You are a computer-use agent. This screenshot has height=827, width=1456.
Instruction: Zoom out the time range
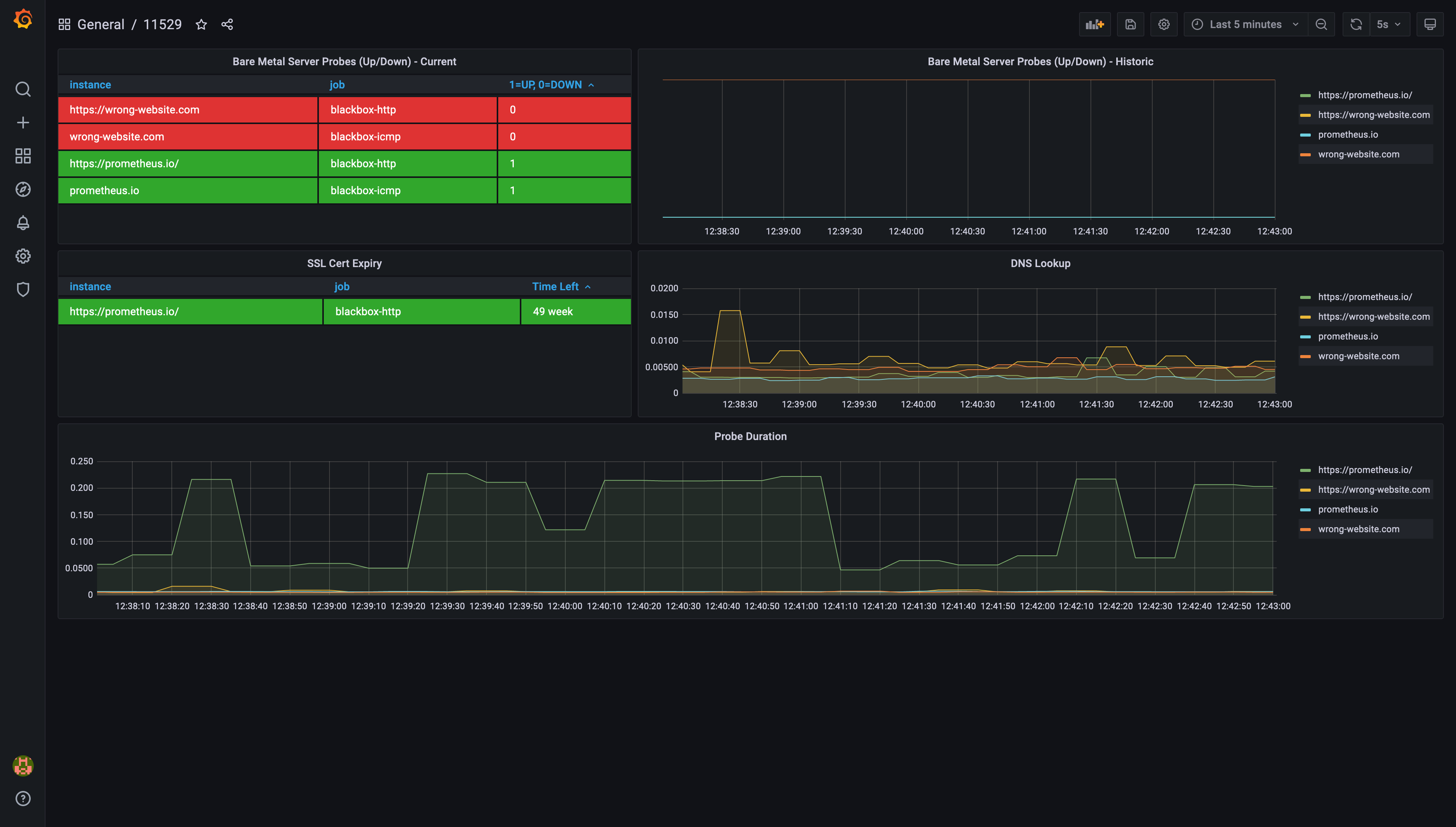(1321, 24)
